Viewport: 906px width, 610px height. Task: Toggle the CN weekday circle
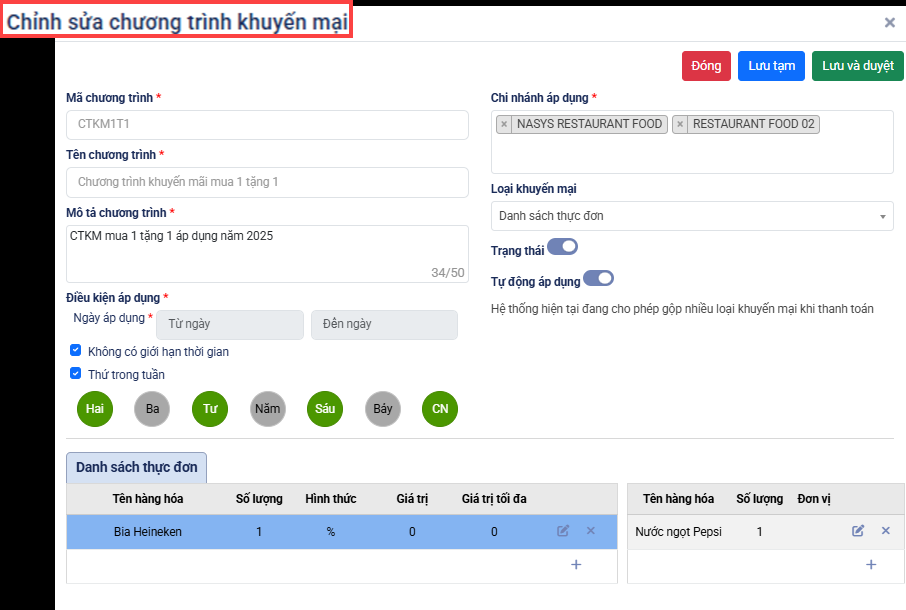(x=440, y=409)
